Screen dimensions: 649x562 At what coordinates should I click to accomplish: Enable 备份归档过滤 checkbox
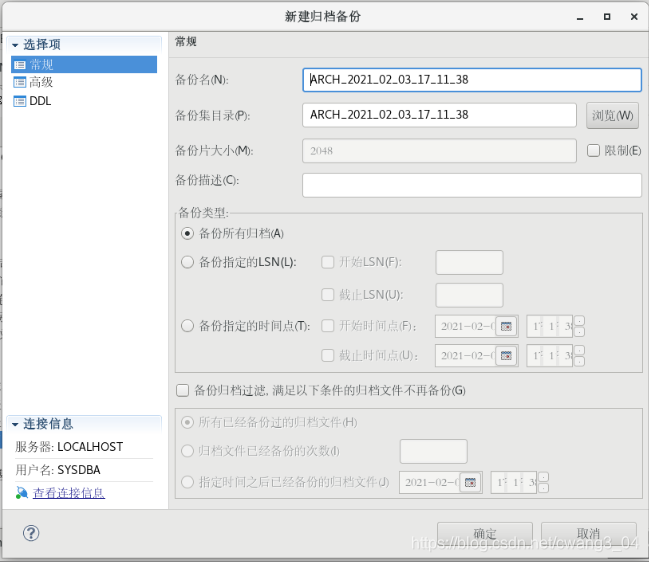183,390
